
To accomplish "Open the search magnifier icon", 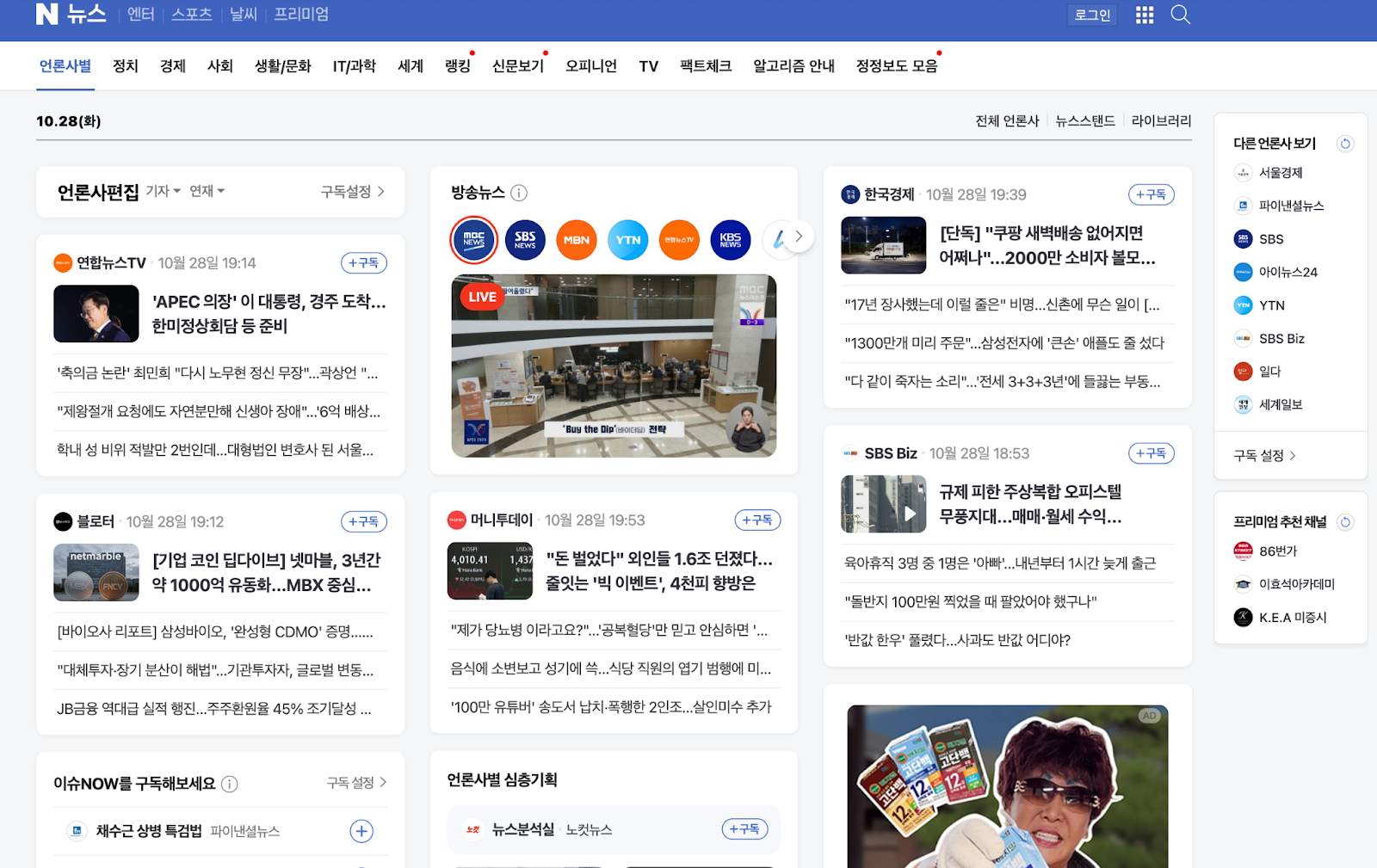I will tap(1181, 15).
